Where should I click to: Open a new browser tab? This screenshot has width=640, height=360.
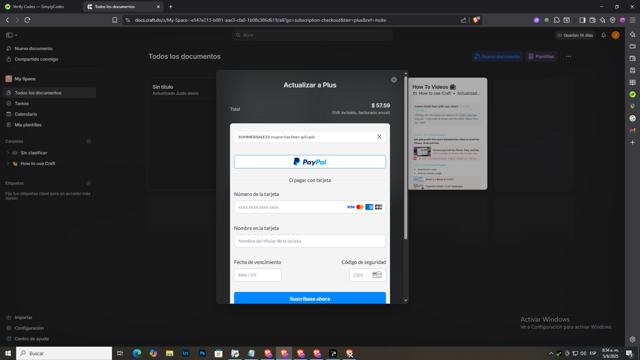171,7
